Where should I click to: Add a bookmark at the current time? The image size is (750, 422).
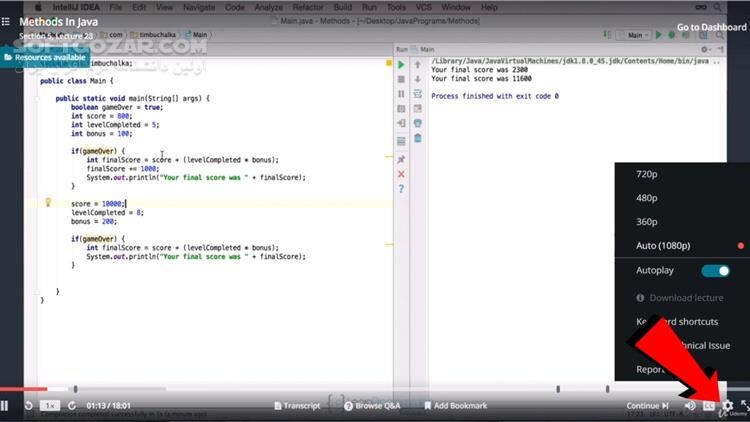(x=455, y=406)
